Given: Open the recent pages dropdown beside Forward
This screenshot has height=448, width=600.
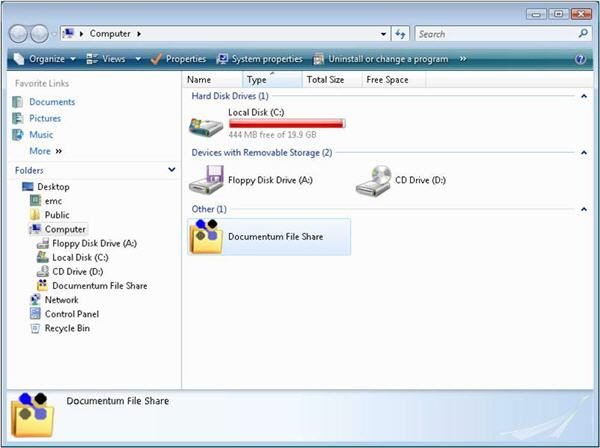Looking at the screenshot, I should 54,34.
